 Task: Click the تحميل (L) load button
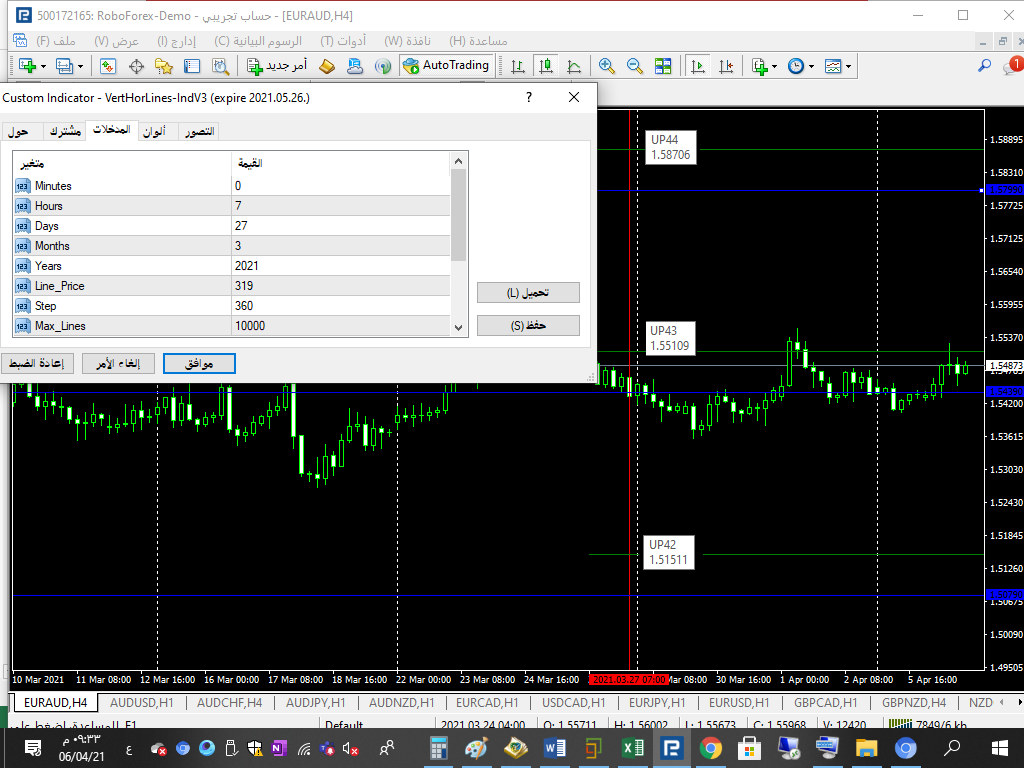pos(528,293)
